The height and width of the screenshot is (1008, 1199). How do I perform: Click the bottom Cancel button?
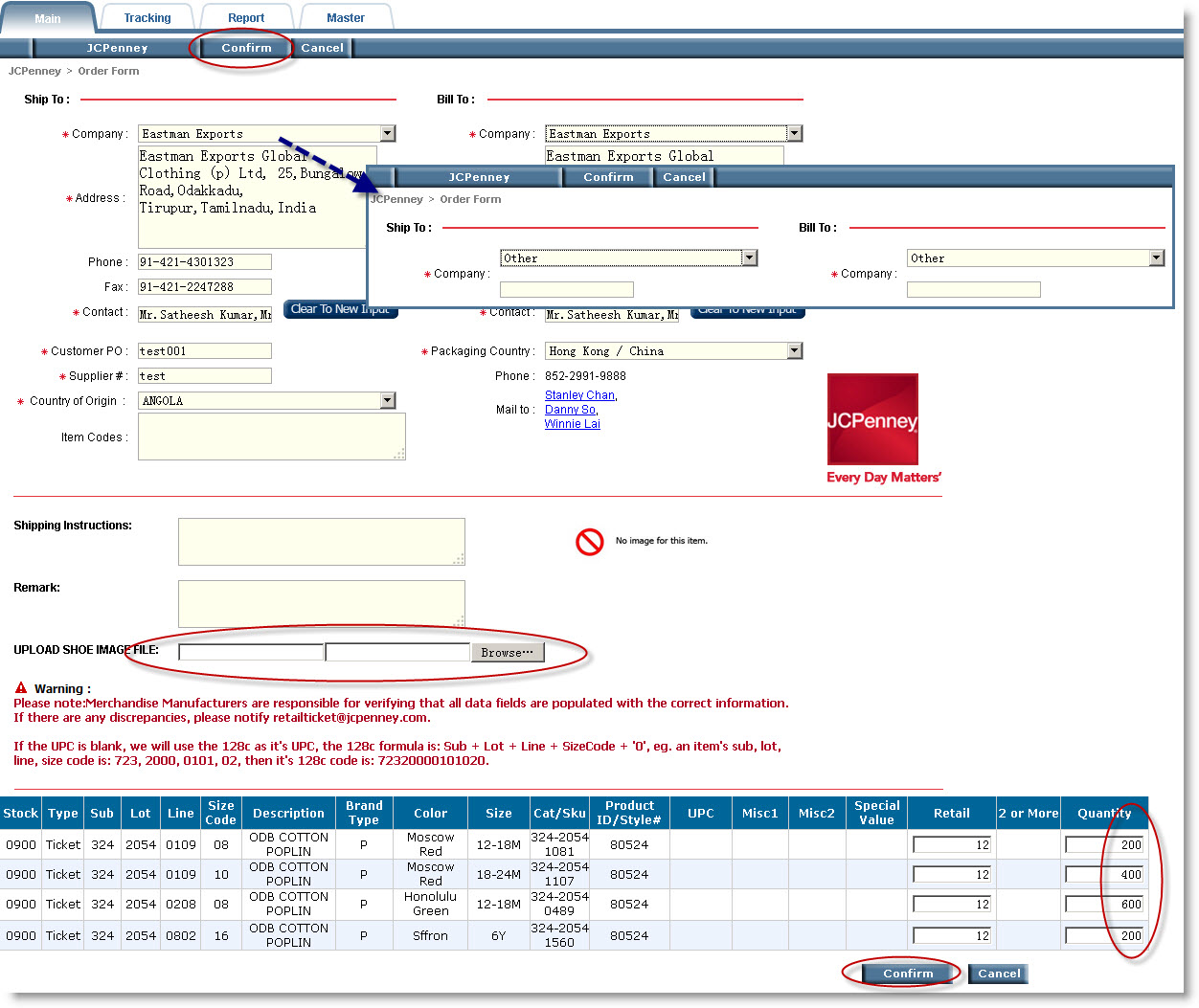click(999, 974)
